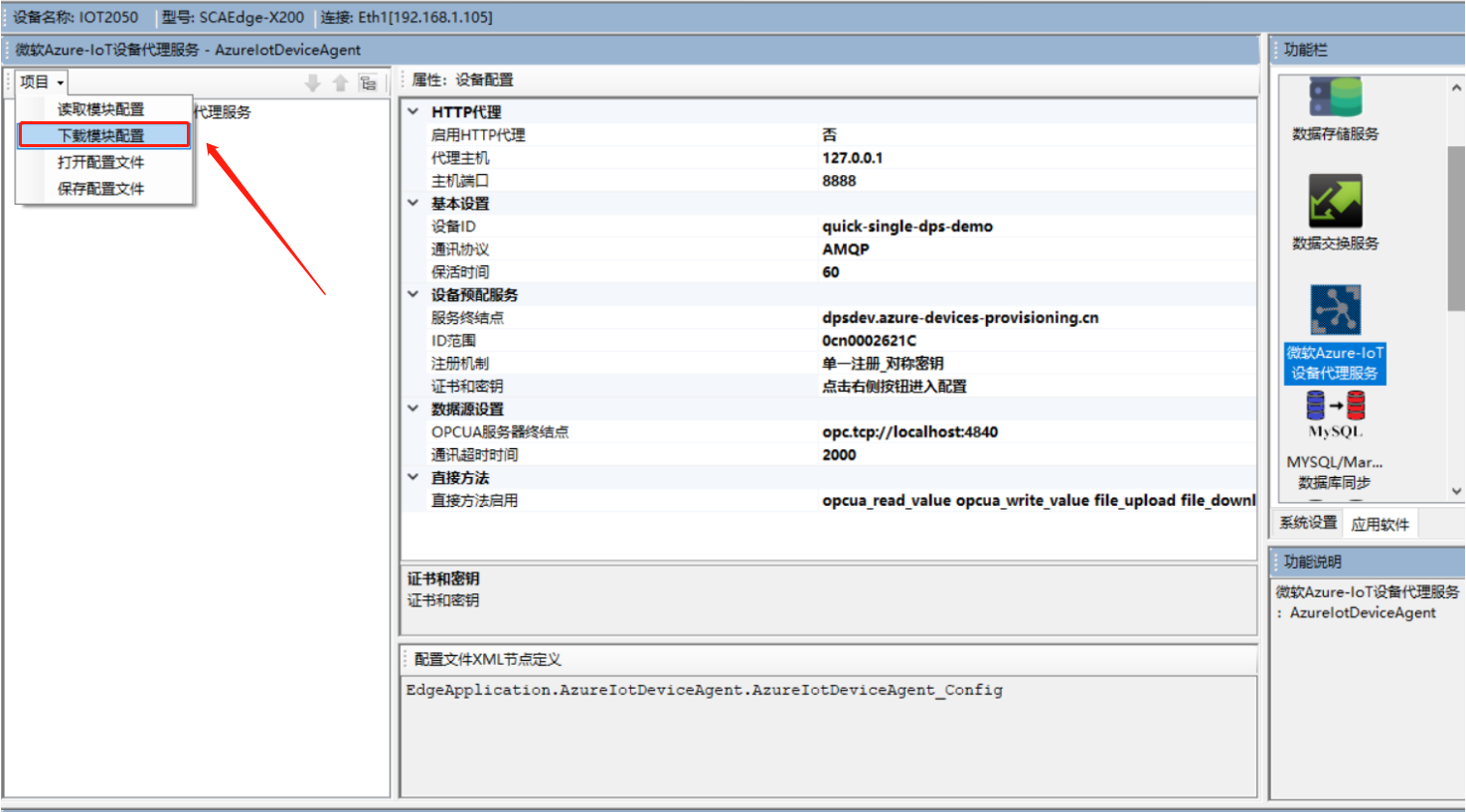Image resolution: width=1466 pixels, height=812 pixels.
Task: Select the 注册机制 property label
Action: pyautogui.click(x=460, y=363)
